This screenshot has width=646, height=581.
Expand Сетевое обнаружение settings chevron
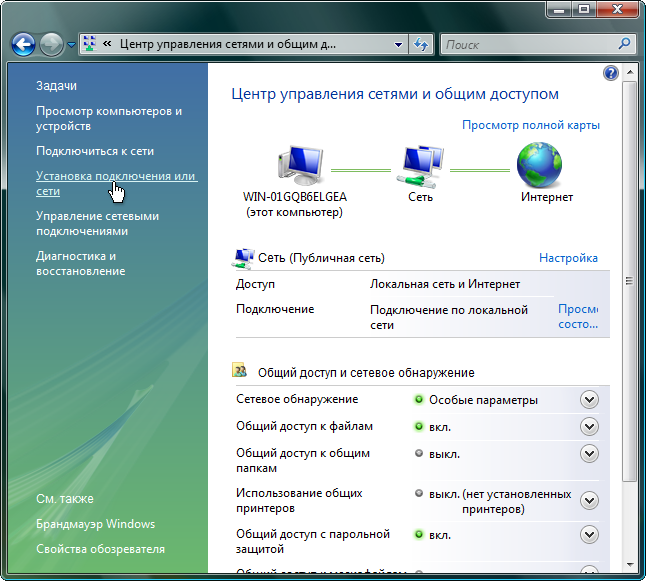click(x=589, y=399)
